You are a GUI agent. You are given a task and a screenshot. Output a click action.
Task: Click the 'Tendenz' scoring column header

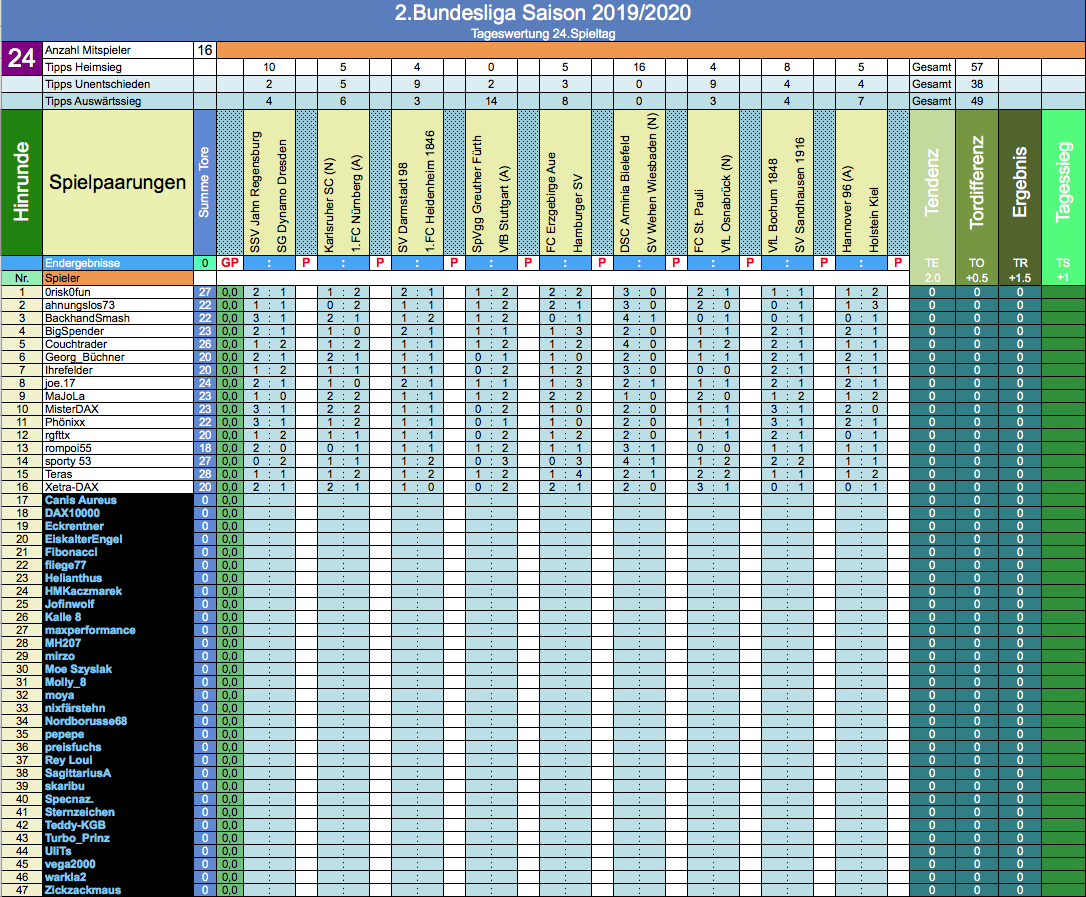[x=932, y=182]
